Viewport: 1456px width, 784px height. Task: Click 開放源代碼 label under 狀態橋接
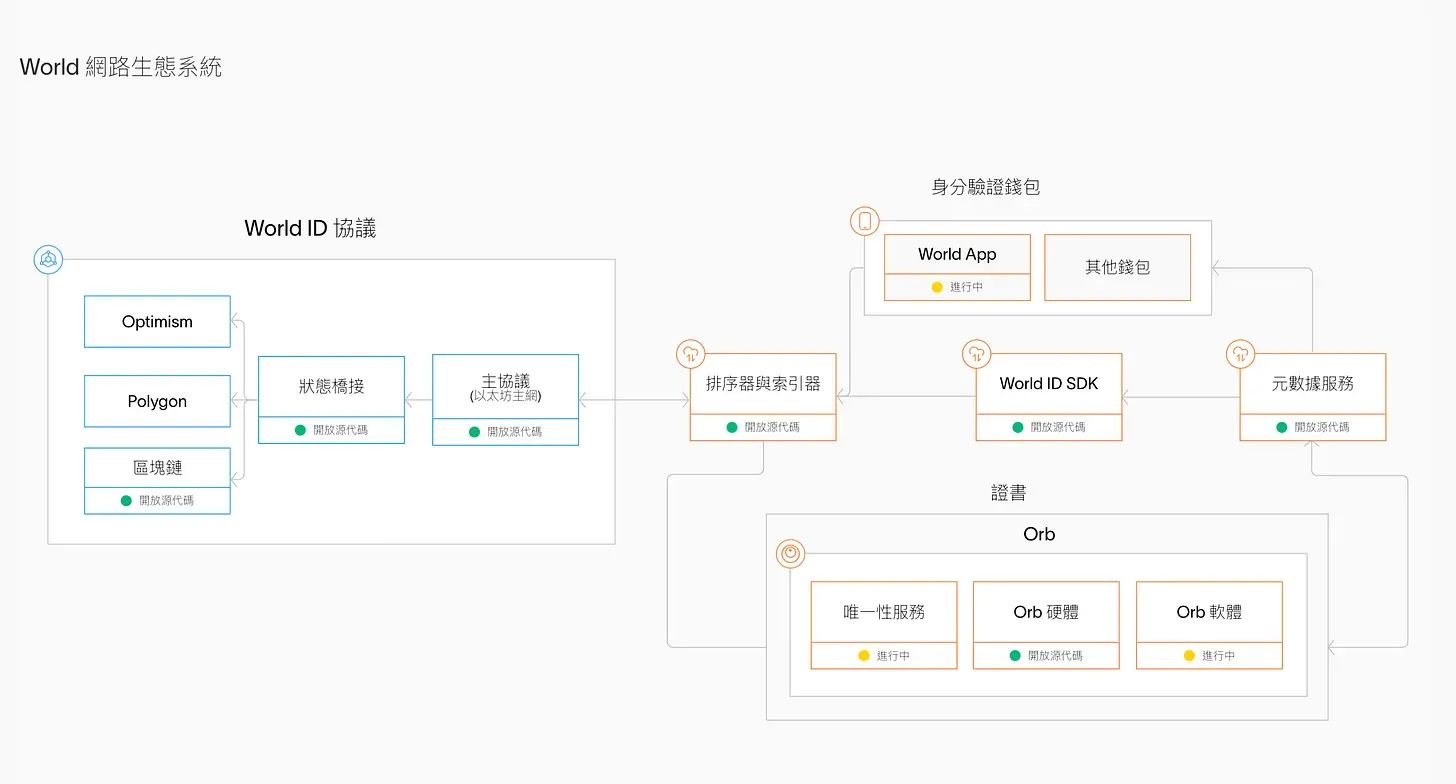pos(341,430)
